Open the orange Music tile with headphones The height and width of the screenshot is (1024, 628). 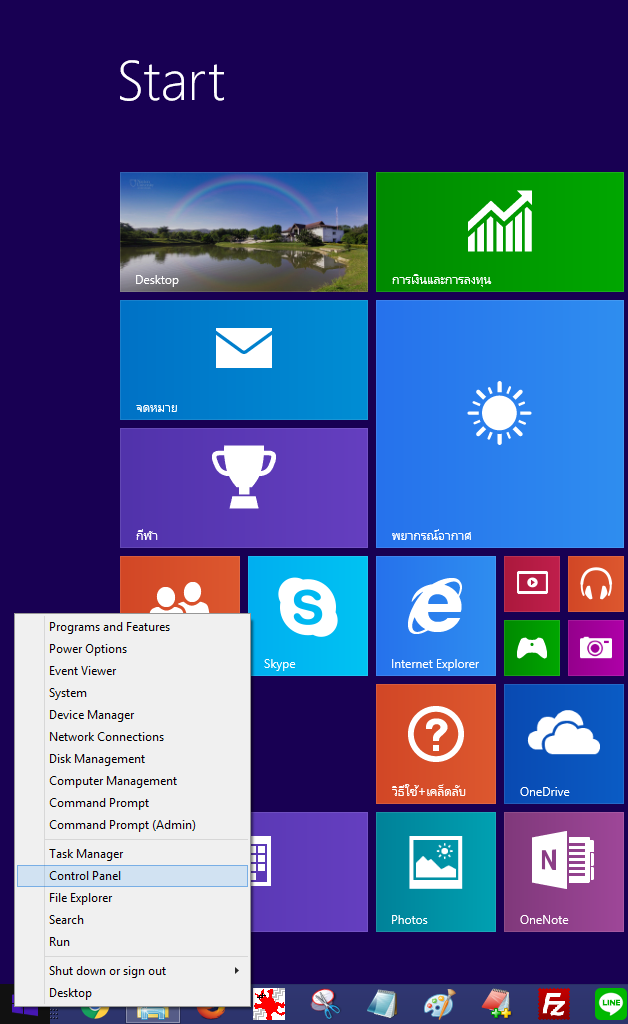pyautogui.click(x=595, y=584)
